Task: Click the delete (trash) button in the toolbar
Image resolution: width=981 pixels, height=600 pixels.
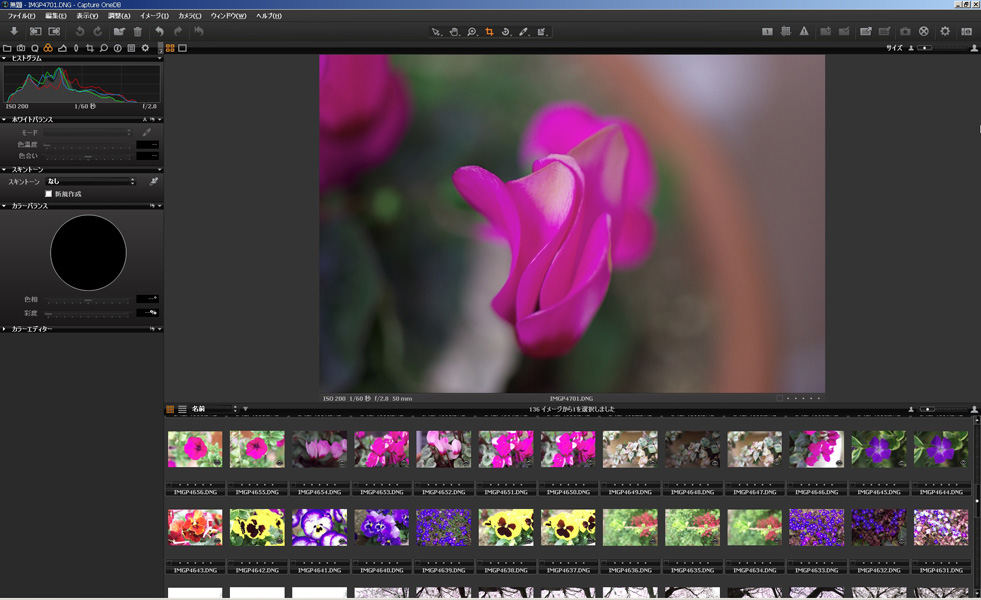Action: click(138, 32)
